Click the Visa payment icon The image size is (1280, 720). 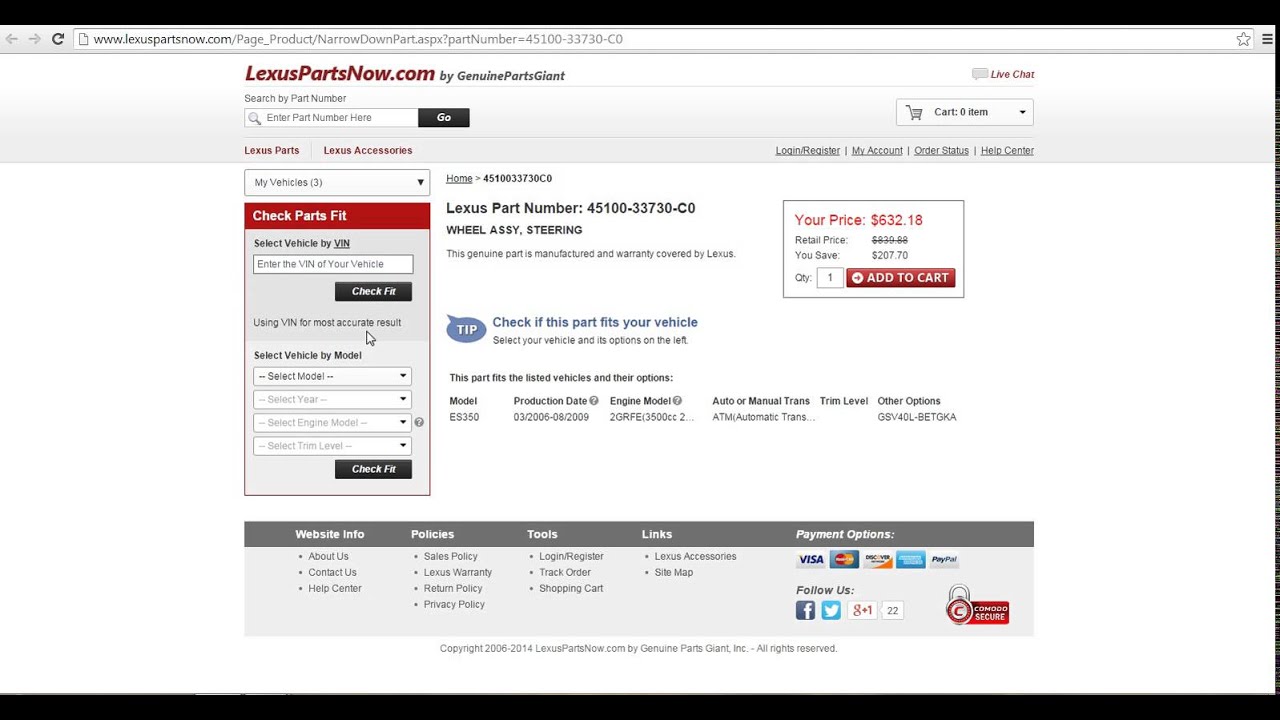pos(811,560)
